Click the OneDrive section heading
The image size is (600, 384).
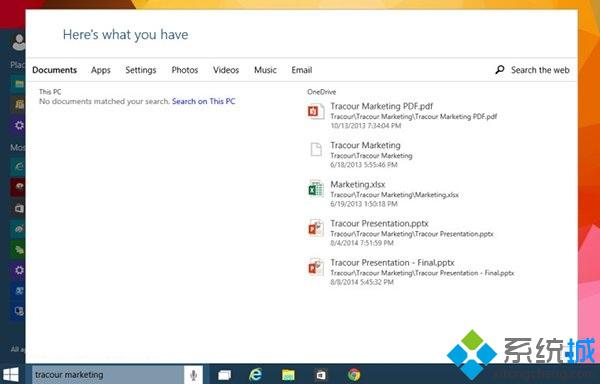coord(321,92)
